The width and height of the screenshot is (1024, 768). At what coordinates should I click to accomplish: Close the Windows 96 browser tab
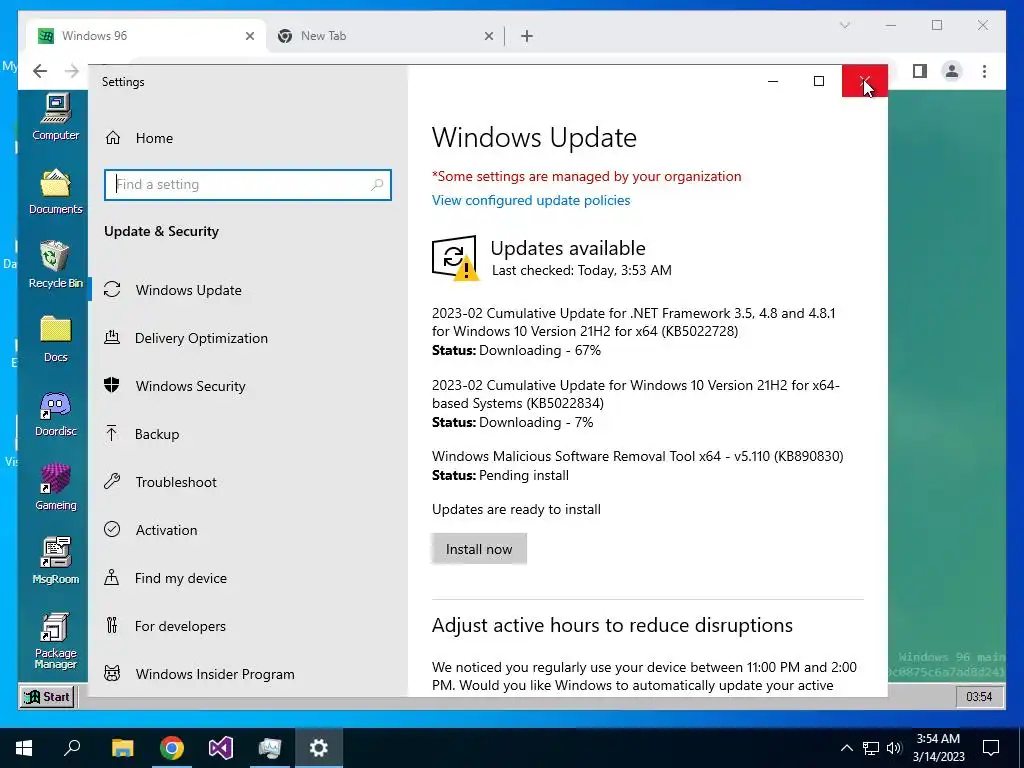coord(249,37)
